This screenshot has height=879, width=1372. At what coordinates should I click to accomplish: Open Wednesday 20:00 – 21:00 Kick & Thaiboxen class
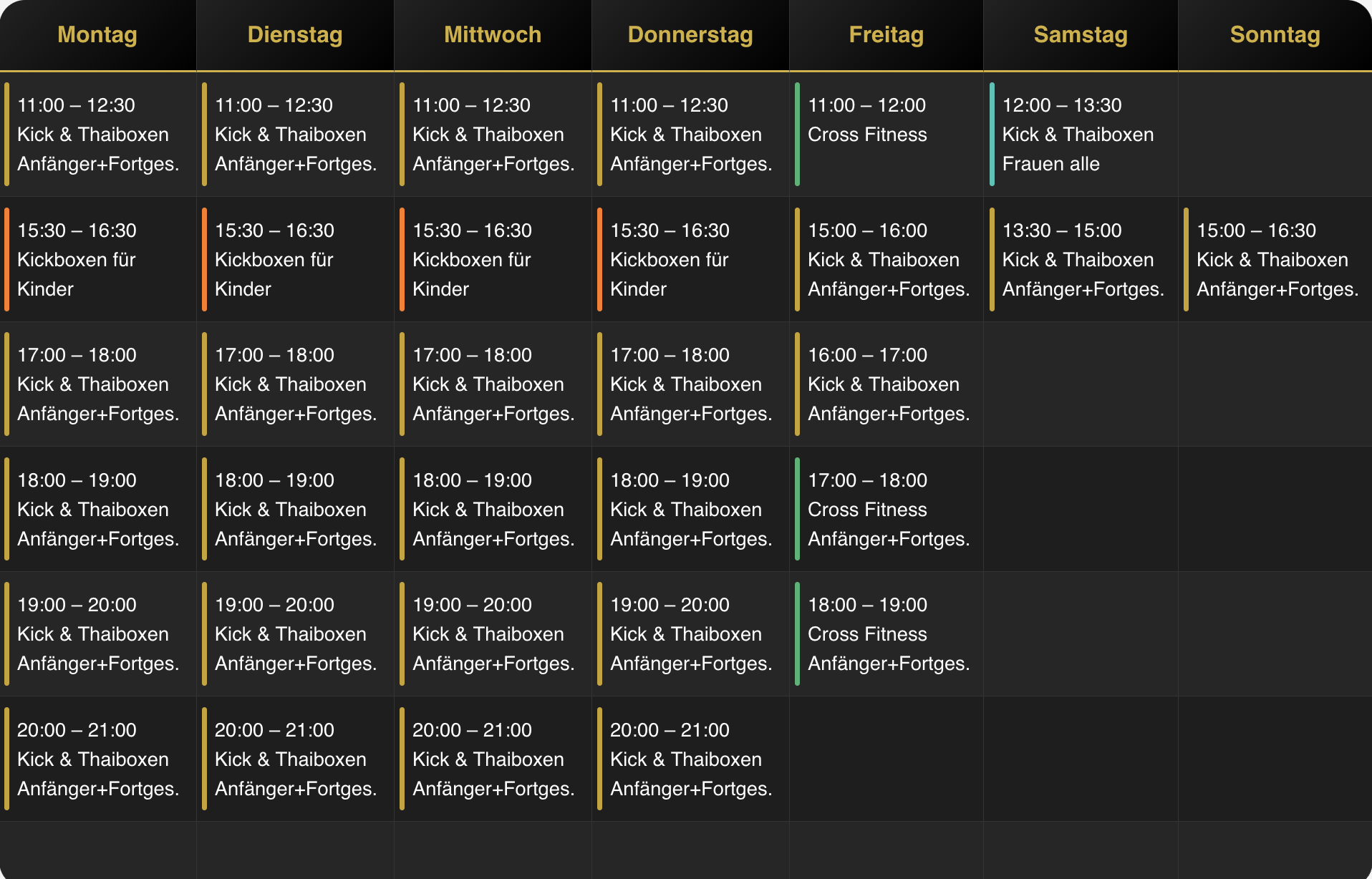(493, 759)
